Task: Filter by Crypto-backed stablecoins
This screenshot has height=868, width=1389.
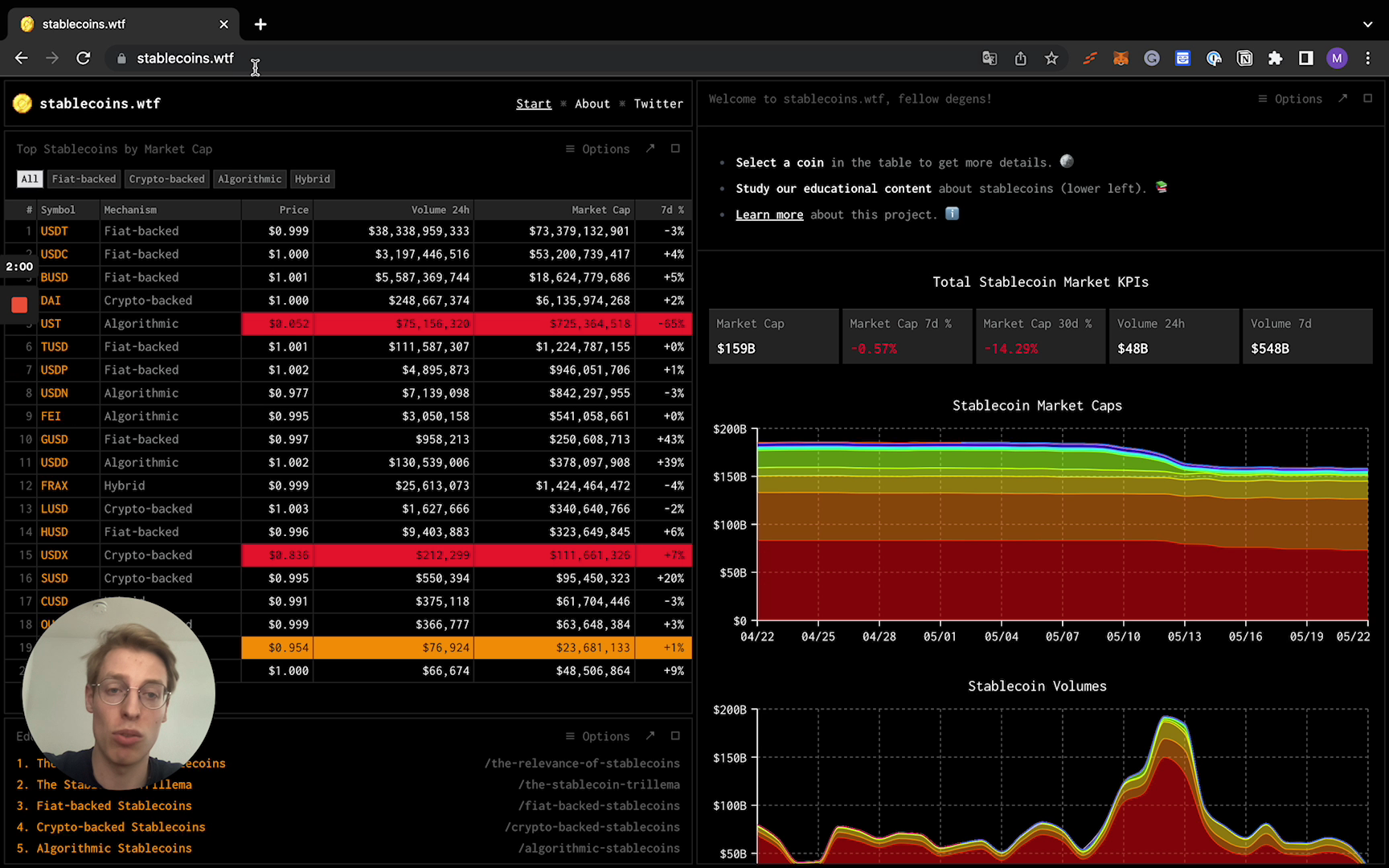Action: coord(166,178)
